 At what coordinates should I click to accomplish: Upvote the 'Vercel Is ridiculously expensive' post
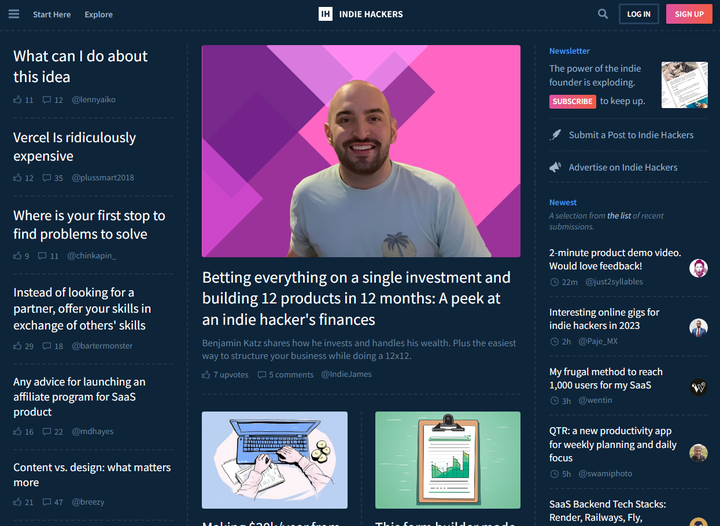click(x=17, y=178)
